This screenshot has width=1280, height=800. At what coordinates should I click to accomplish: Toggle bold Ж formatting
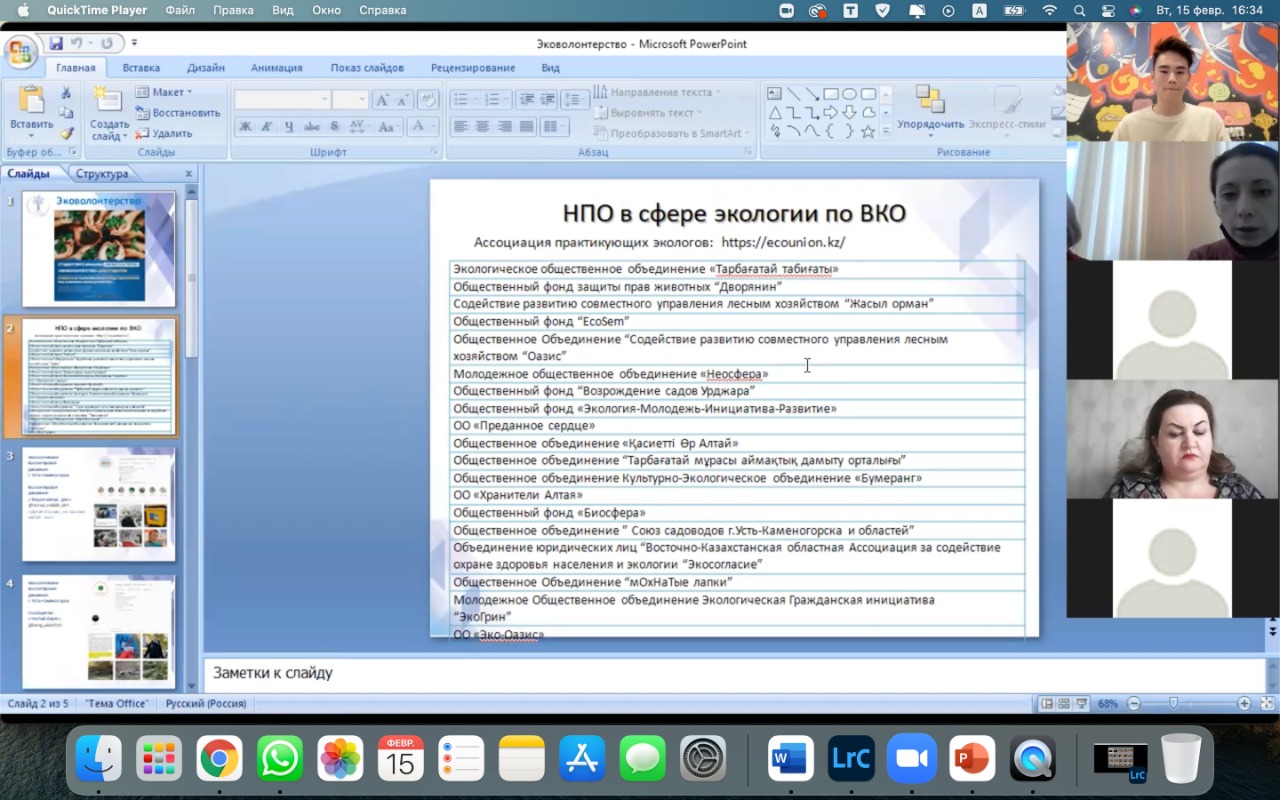245,127
